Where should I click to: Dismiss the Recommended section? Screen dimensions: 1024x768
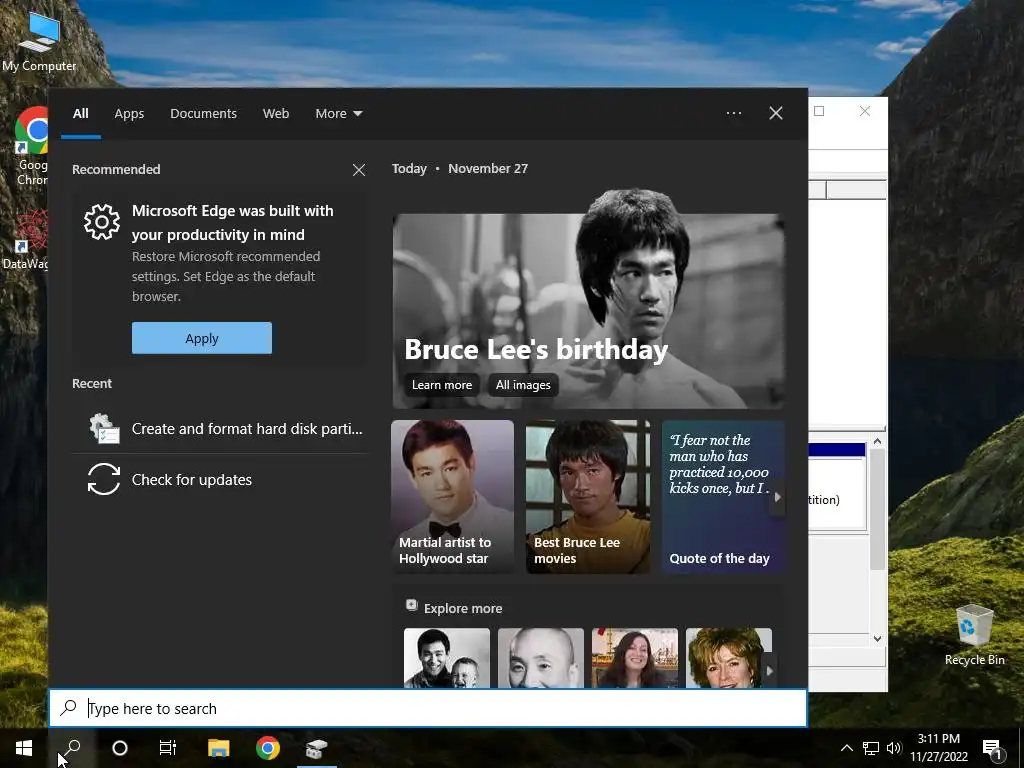pyautogui.click(x=359, y=170)
